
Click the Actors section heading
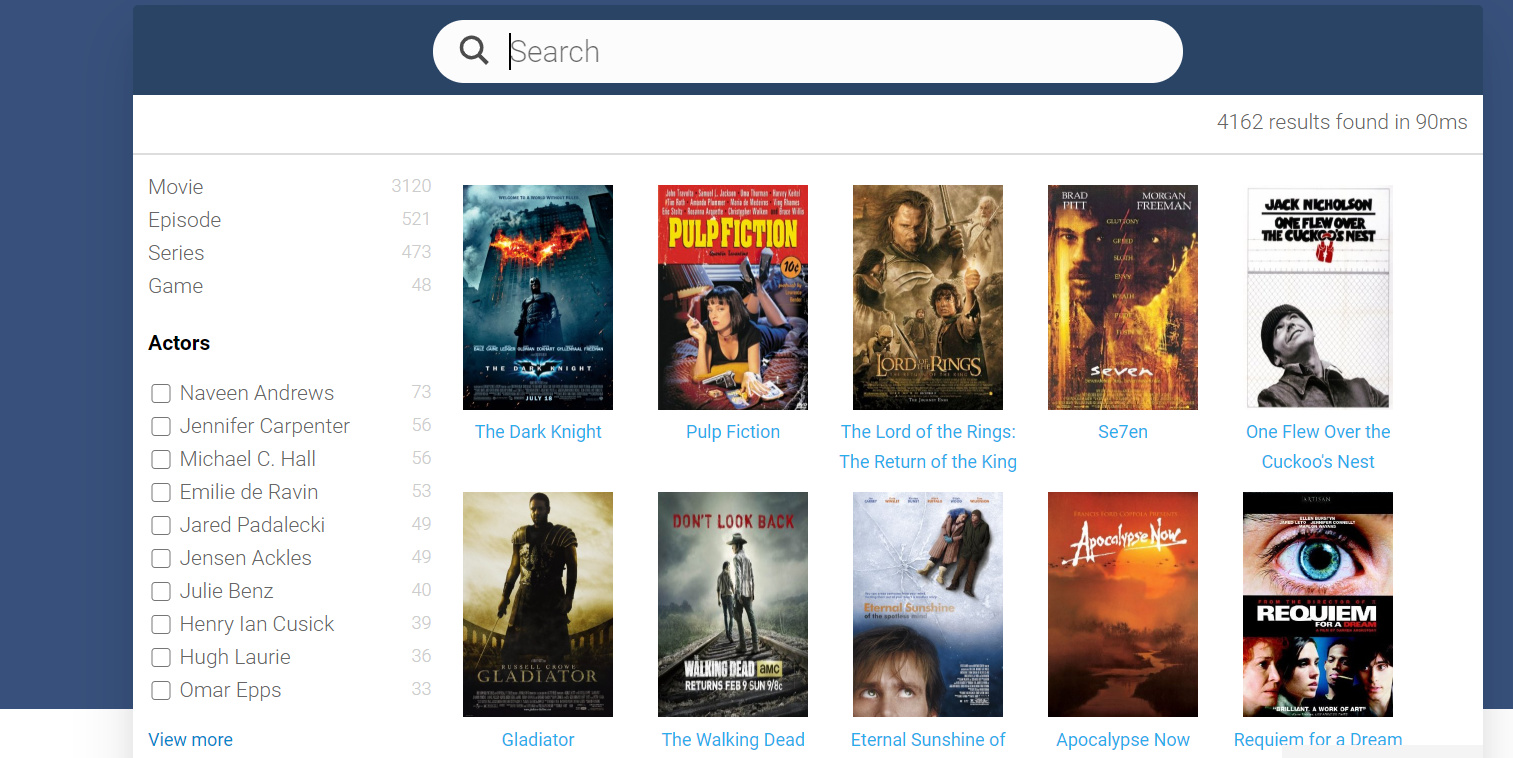179,343
